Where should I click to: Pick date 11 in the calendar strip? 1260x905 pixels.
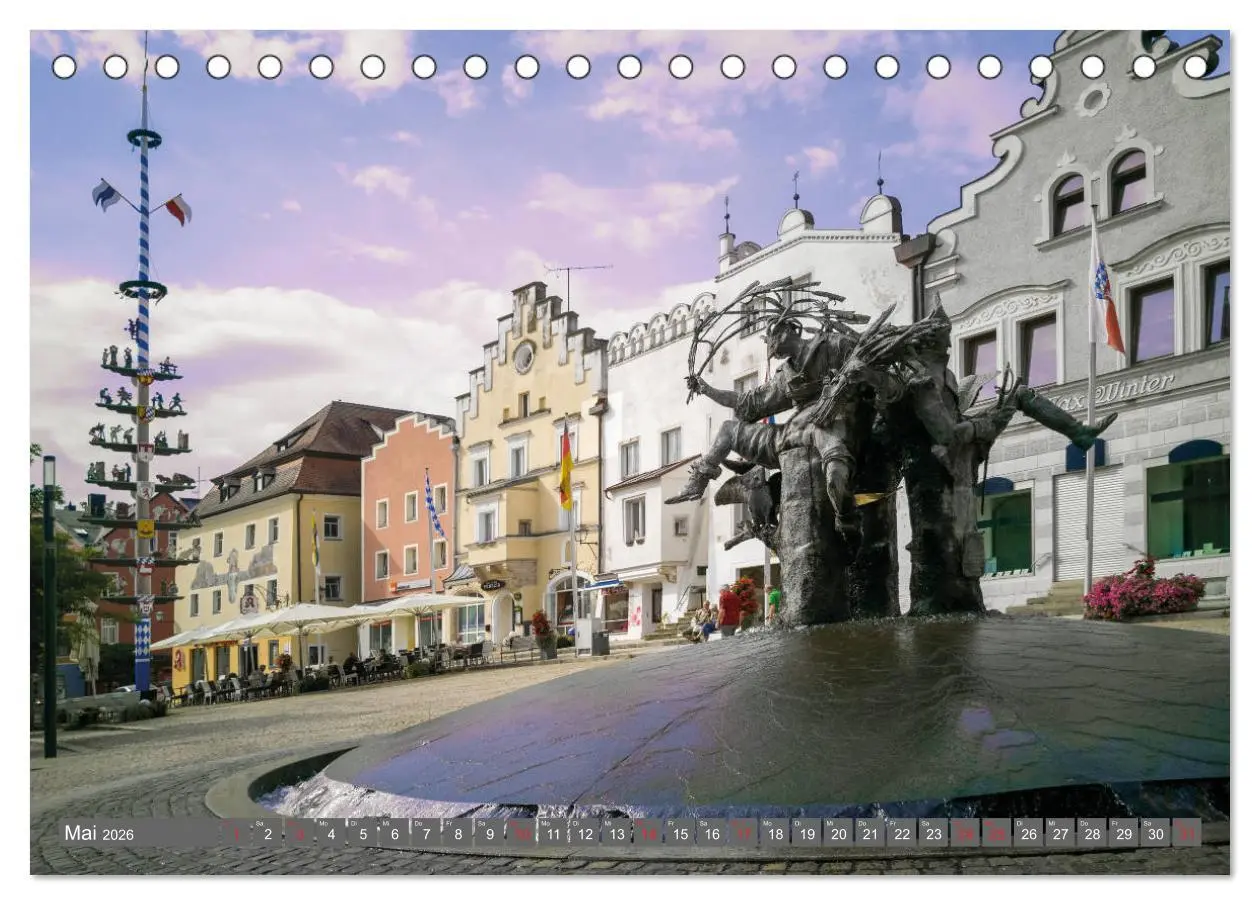tap(552, 832)
